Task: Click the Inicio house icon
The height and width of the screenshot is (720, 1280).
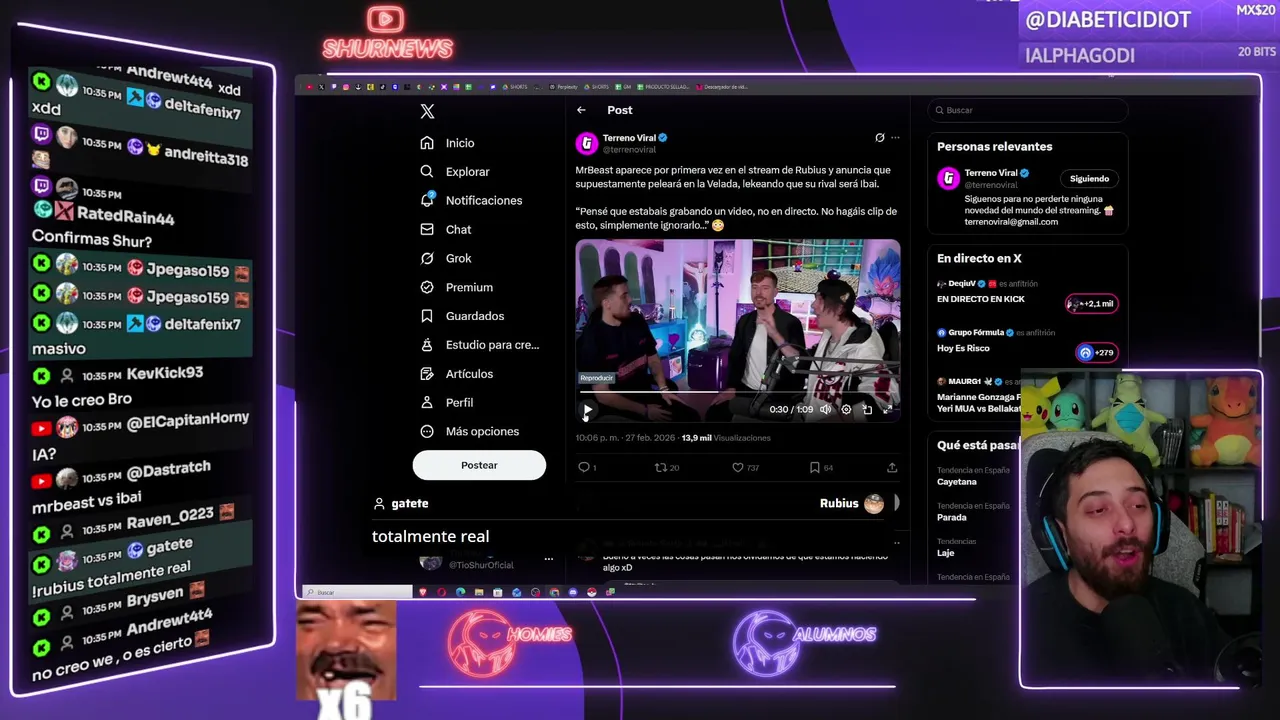Action: [x=427, y=143]
